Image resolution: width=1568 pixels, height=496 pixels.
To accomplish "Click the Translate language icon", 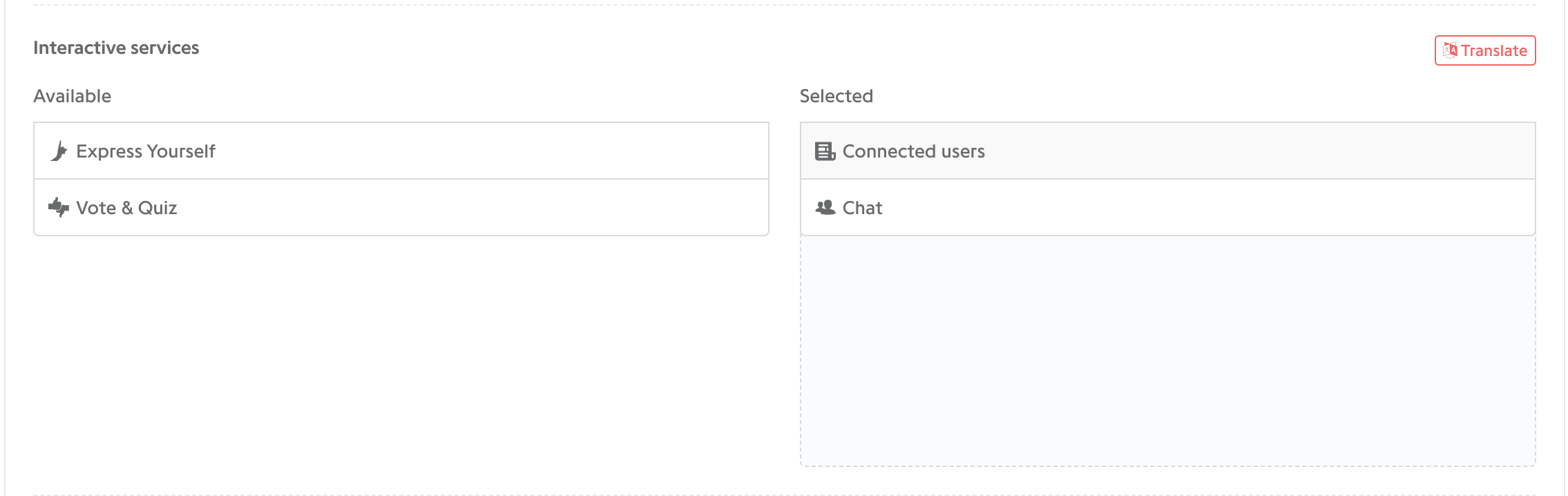I will (x=1450, y=50).
